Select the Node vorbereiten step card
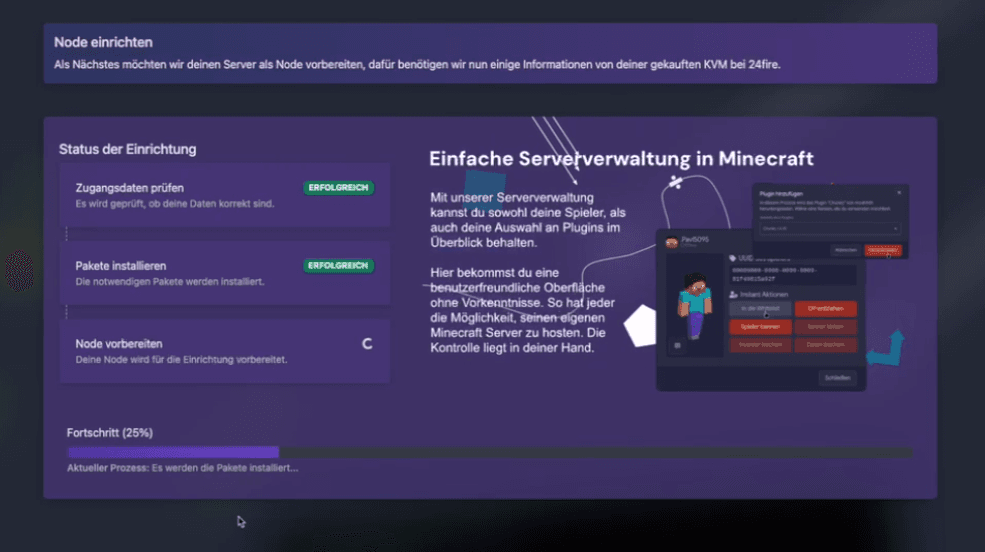The height and width of the screenshot is (552, 985). pyautogui.click(x=225, y=351)
